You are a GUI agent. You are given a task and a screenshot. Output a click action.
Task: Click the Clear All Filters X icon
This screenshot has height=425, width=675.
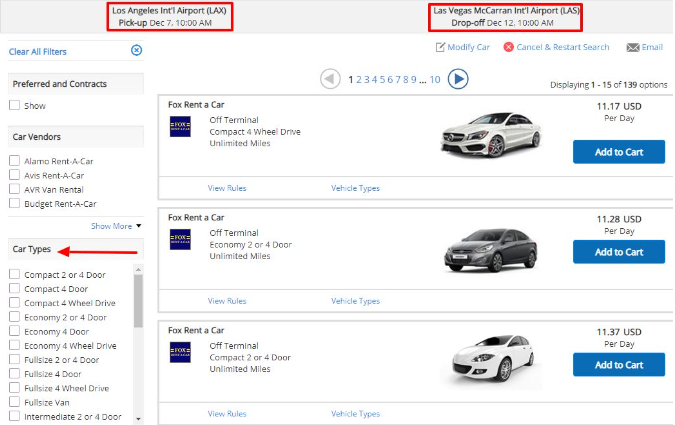click(136, 50)
